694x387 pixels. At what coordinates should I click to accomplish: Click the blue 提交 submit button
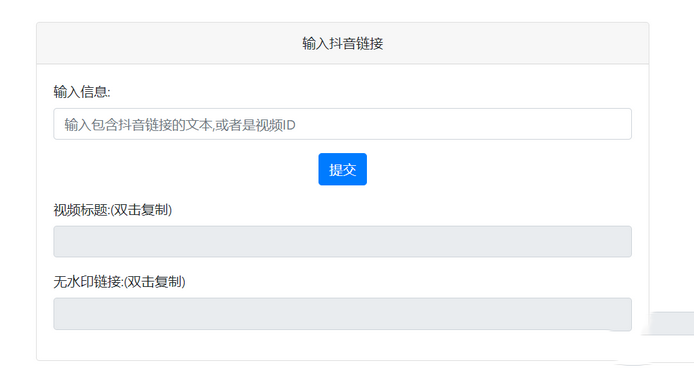click(x=342, y=169)
